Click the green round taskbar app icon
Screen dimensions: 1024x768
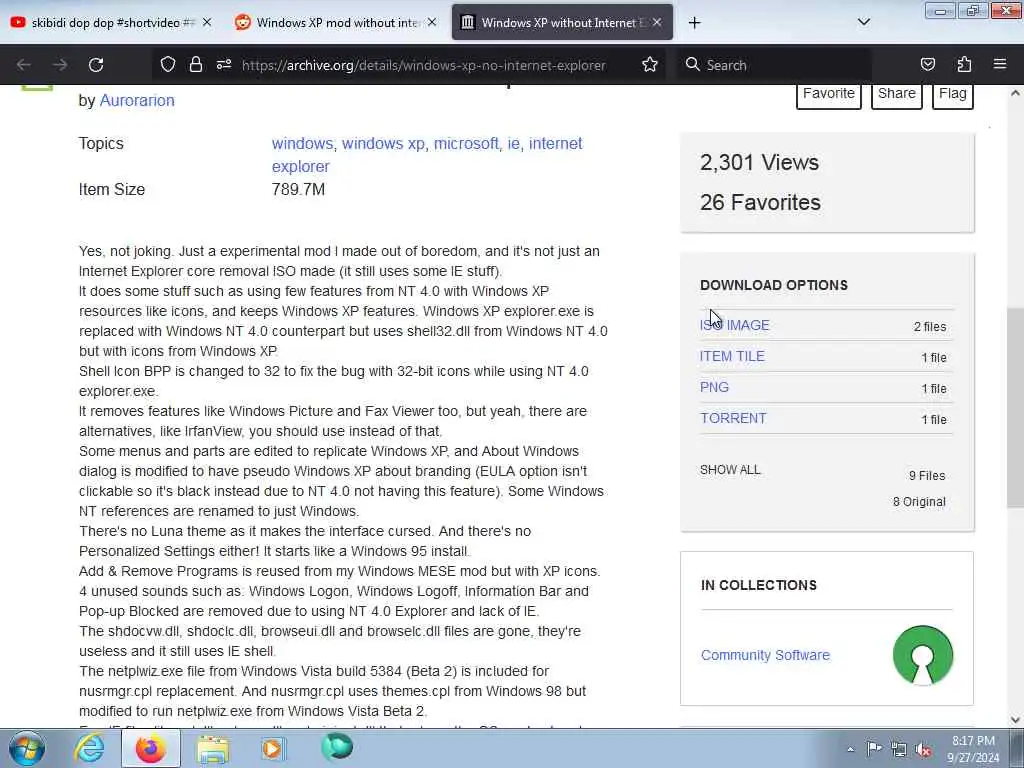pyautogui.click(x=337, y=747)
